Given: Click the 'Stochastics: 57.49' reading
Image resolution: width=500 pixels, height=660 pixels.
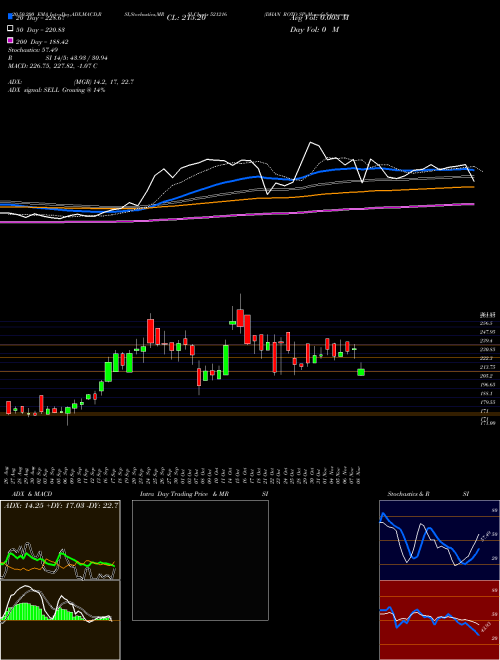Looking at the screenshot, I should coord(33,50).
